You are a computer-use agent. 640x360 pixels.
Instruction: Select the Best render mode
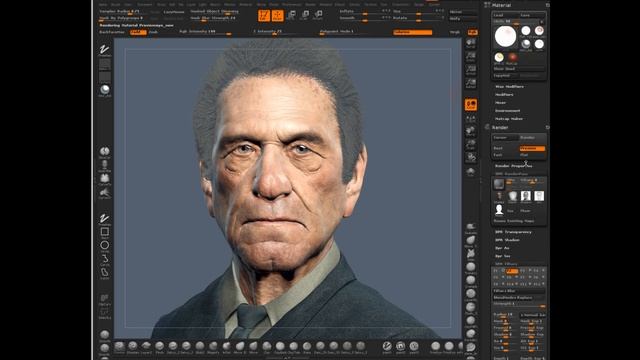point(505,149)
